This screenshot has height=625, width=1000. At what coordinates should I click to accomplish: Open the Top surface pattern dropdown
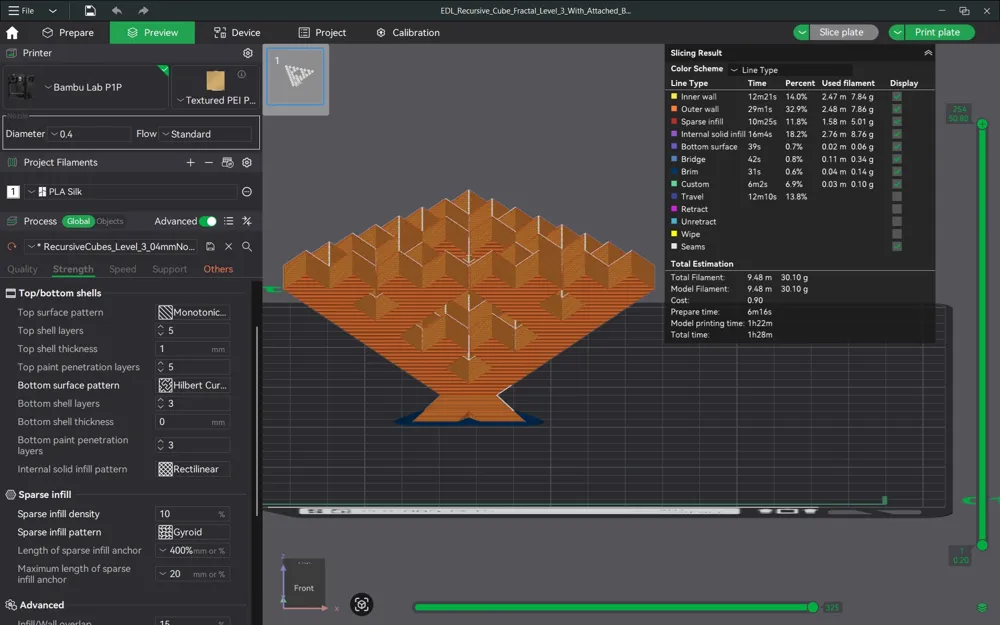tap(193, 312)
